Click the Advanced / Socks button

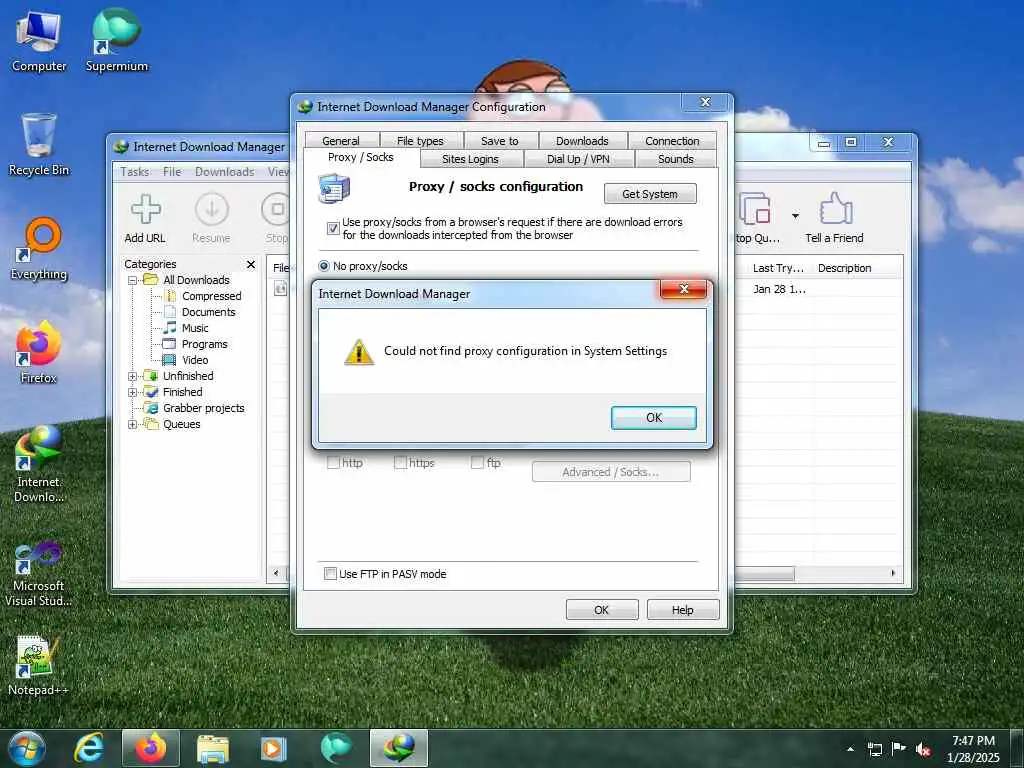point(611,472)
